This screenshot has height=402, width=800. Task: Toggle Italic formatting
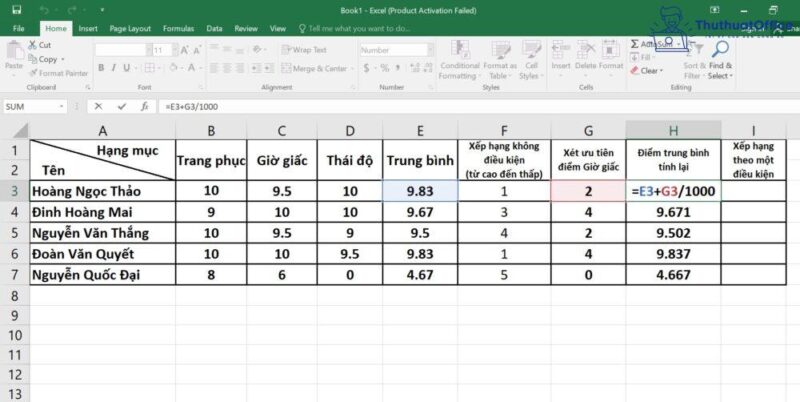tap(113, 67)
